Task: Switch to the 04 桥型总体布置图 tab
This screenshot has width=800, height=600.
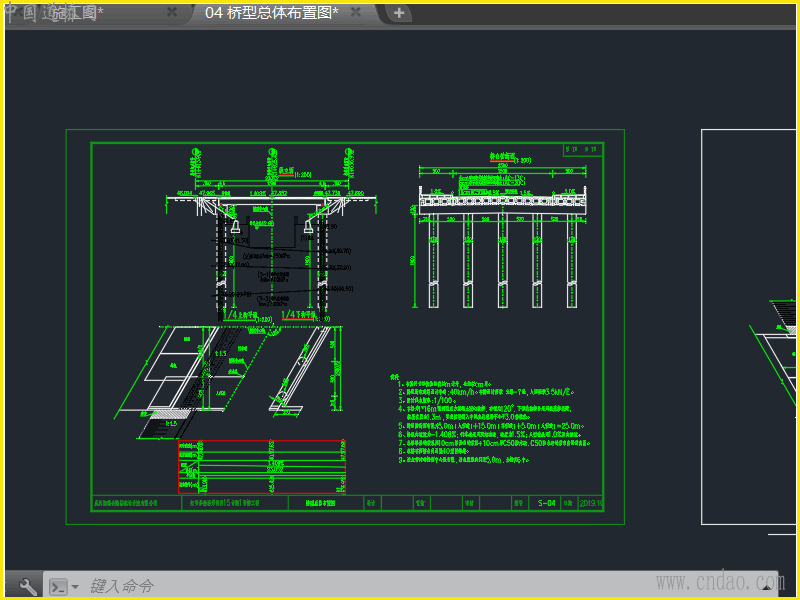Action: pyautogui.click(x=270, y=12)
